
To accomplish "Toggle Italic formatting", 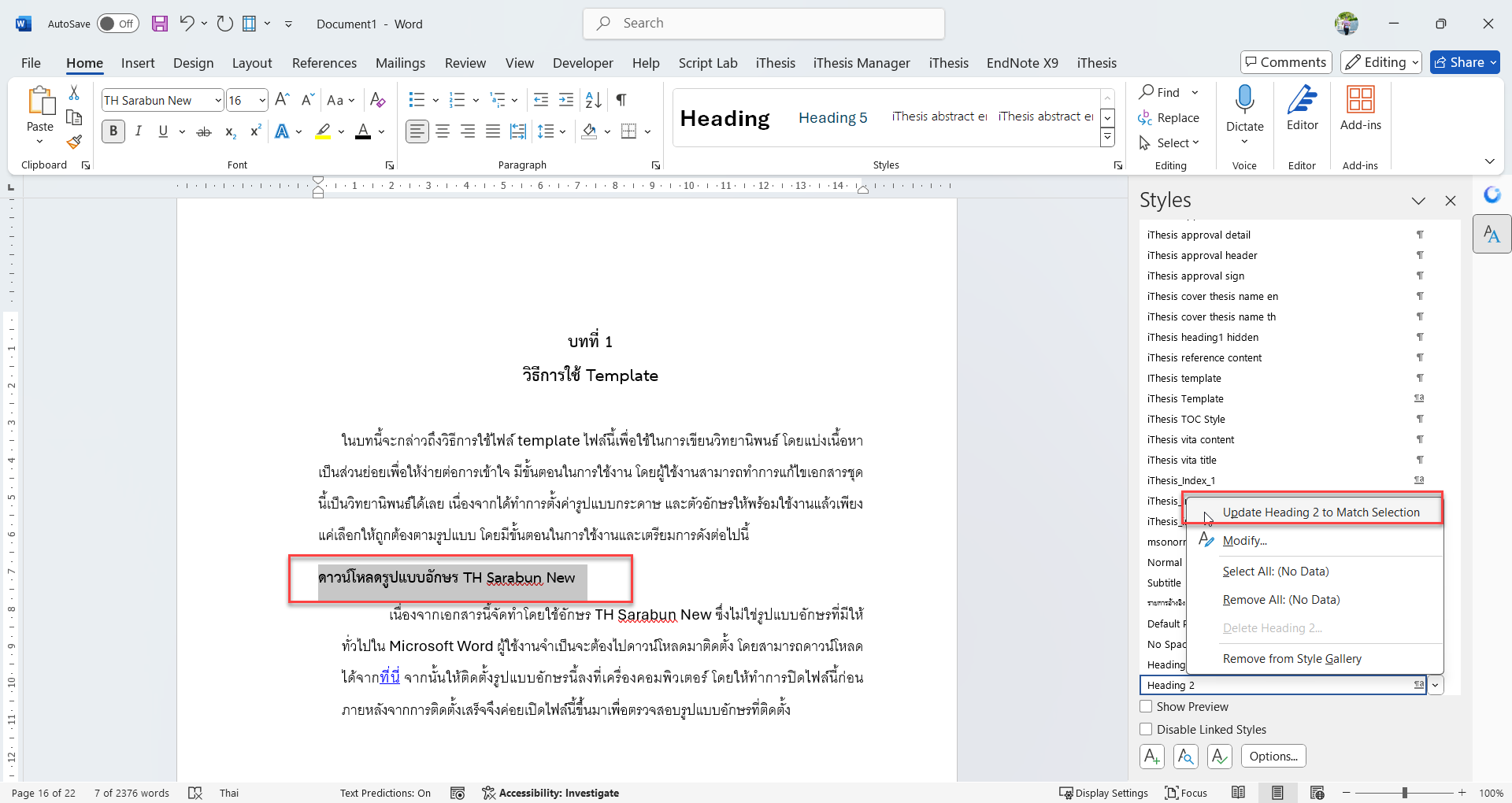I will [x=139, y=131].
